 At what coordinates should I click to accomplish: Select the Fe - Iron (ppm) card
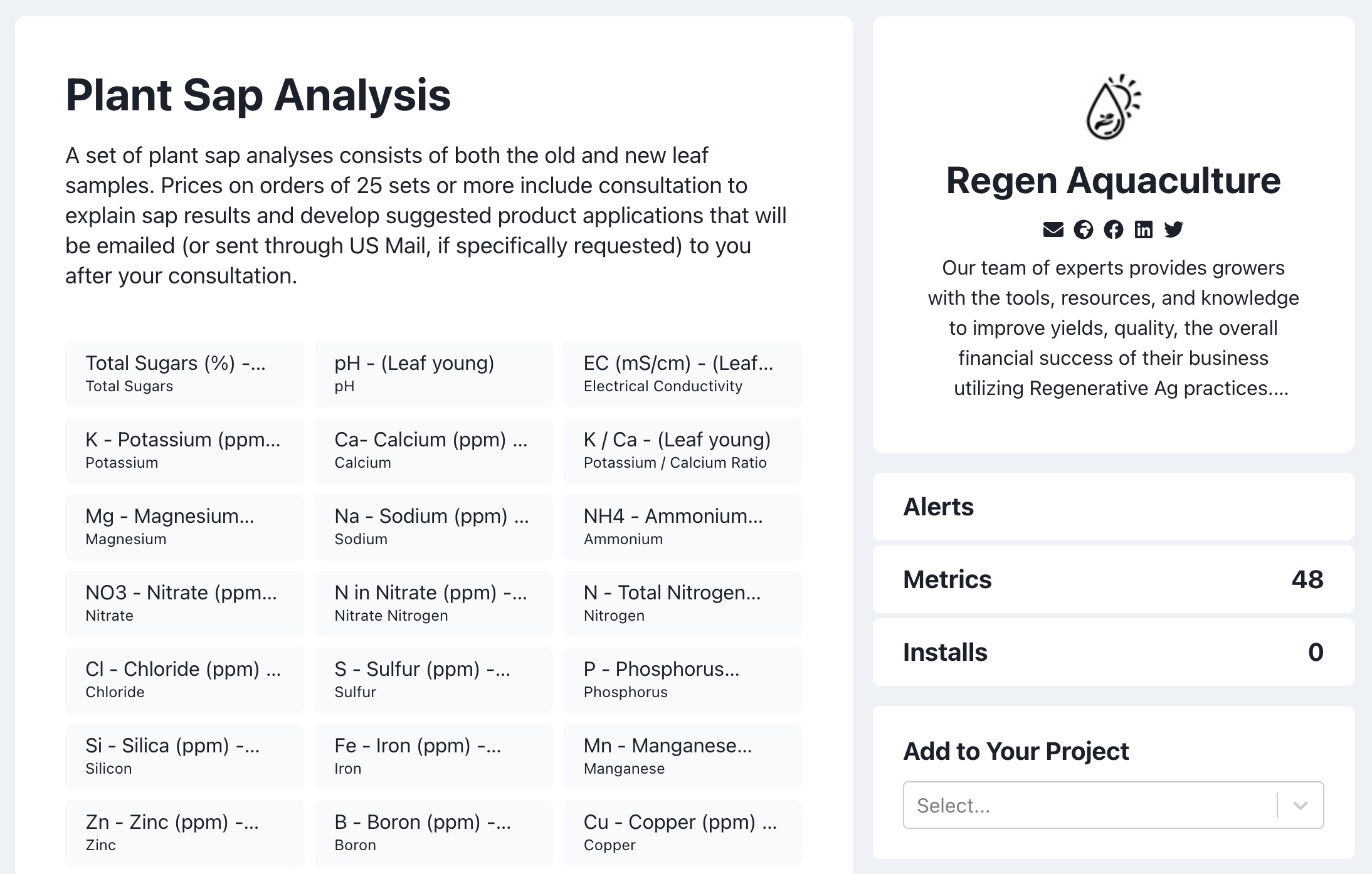(433, 756)
